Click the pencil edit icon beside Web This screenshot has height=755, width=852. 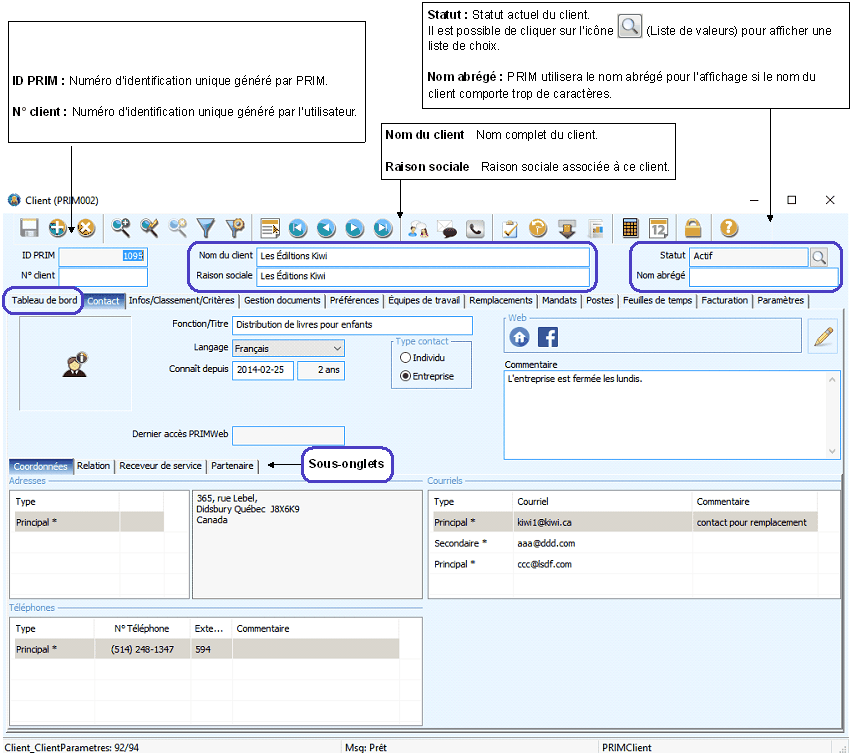click(x=823, y=337)
